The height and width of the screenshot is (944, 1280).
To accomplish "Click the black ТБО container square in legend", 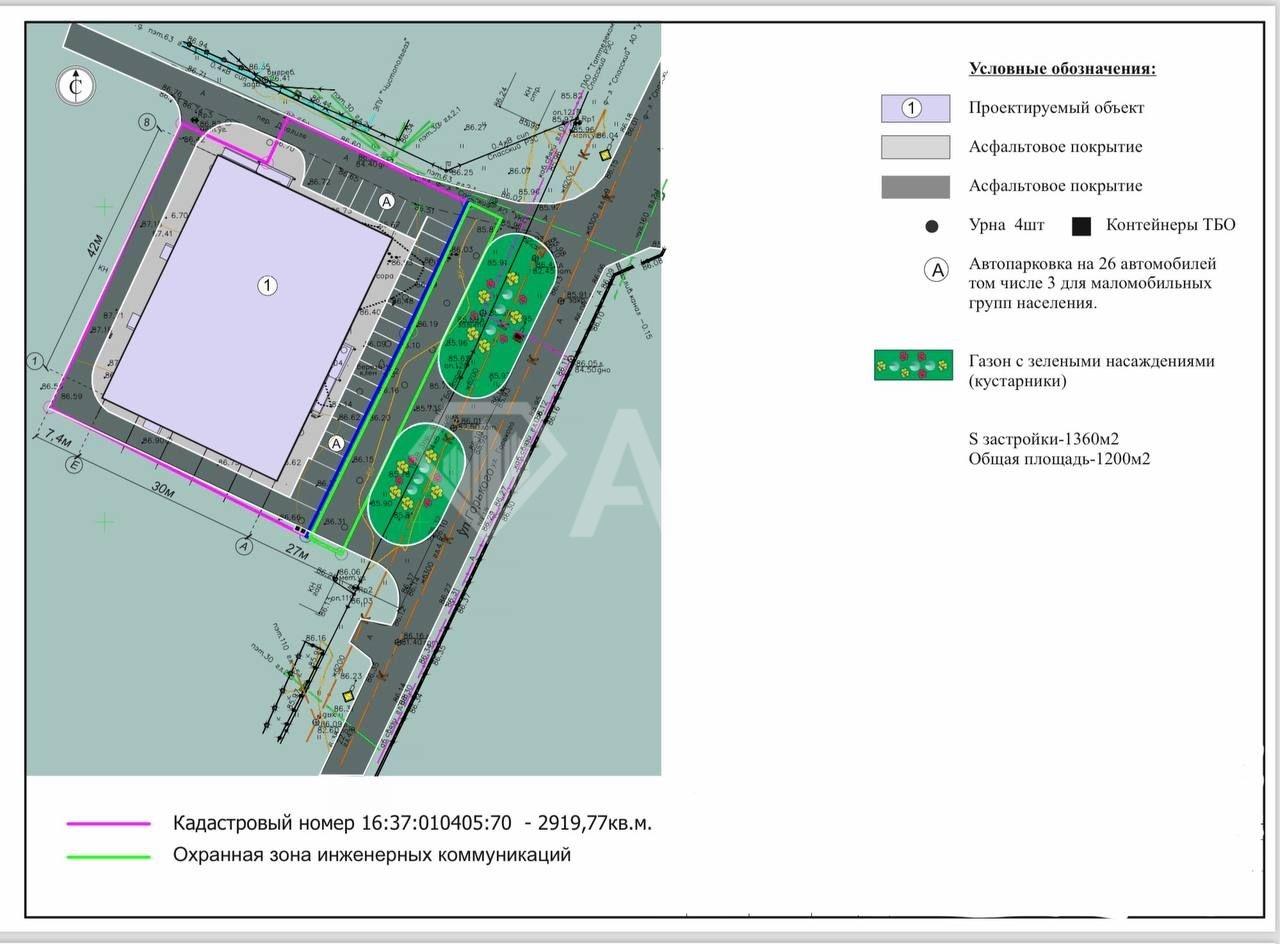I will click(1081, 226).
